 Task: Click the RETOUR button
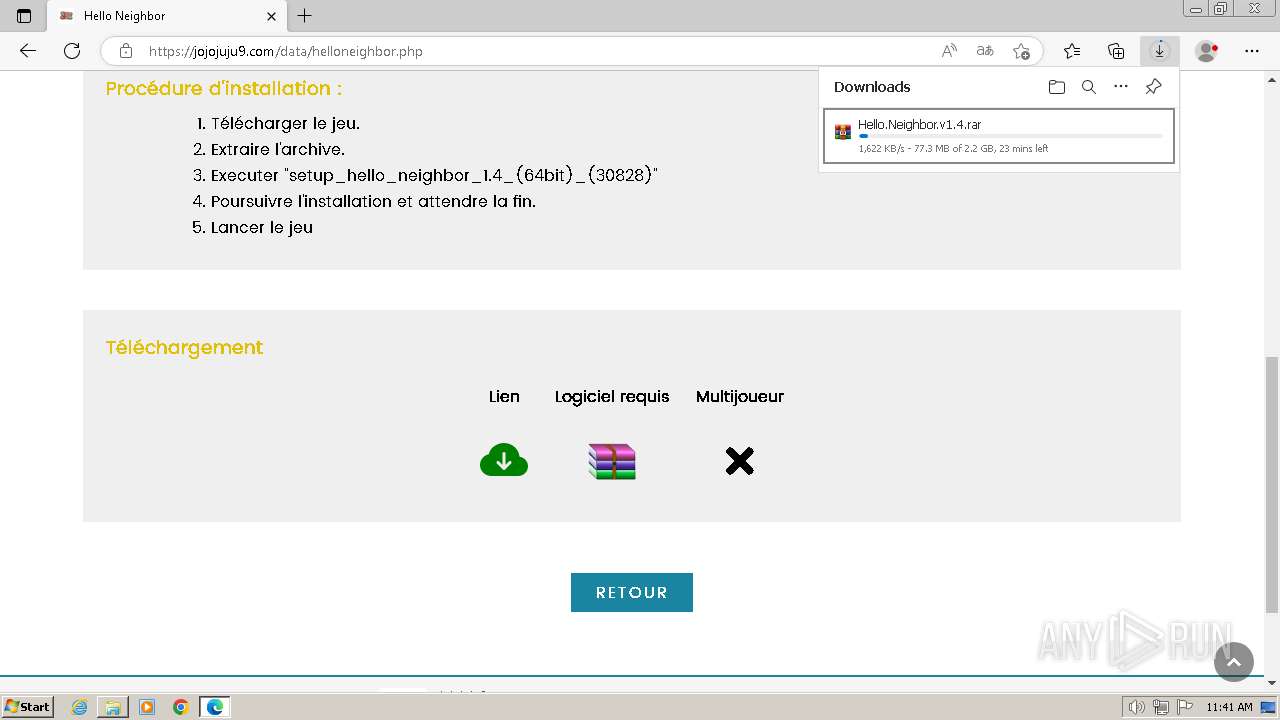click(632, 592)
